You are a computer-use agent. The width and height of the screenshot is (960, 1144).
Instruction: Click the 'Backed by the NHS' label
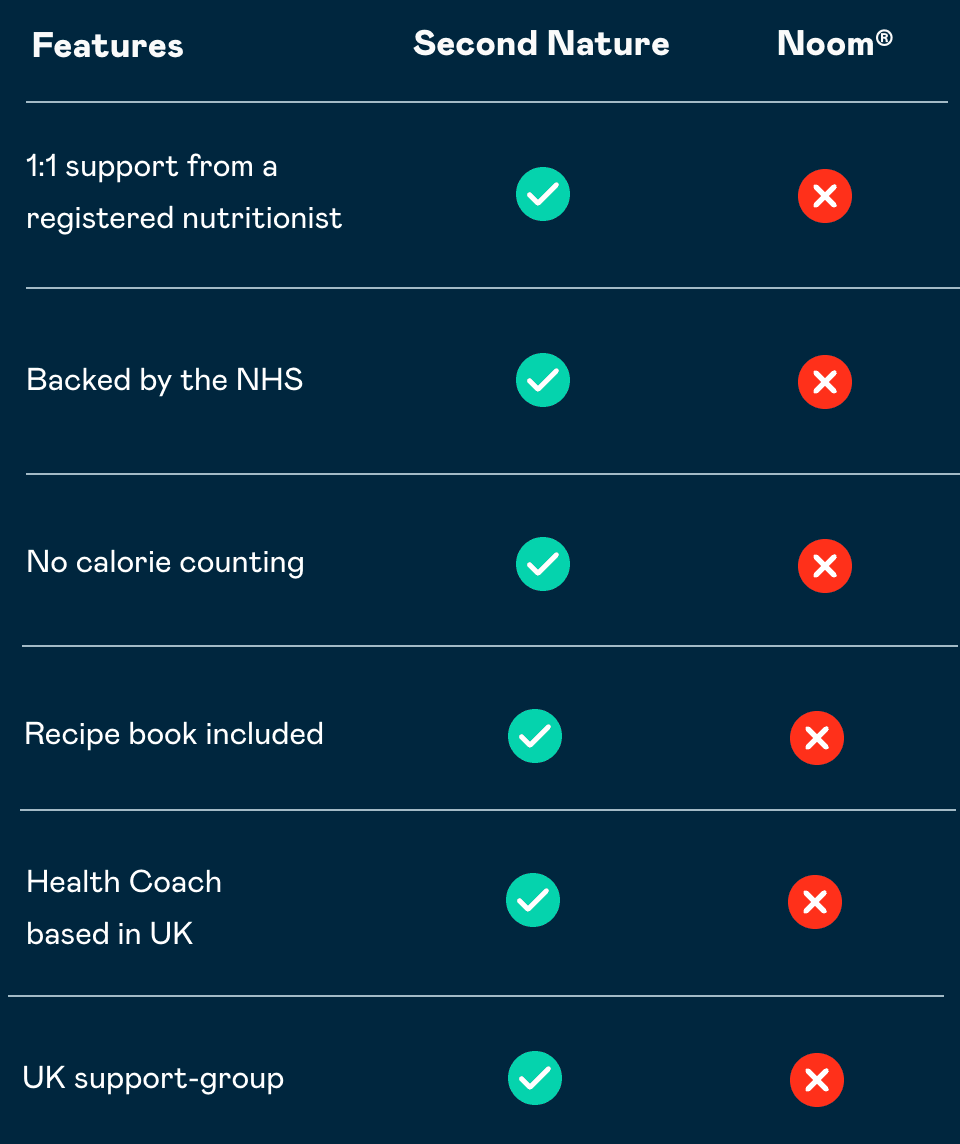(165, 380)
